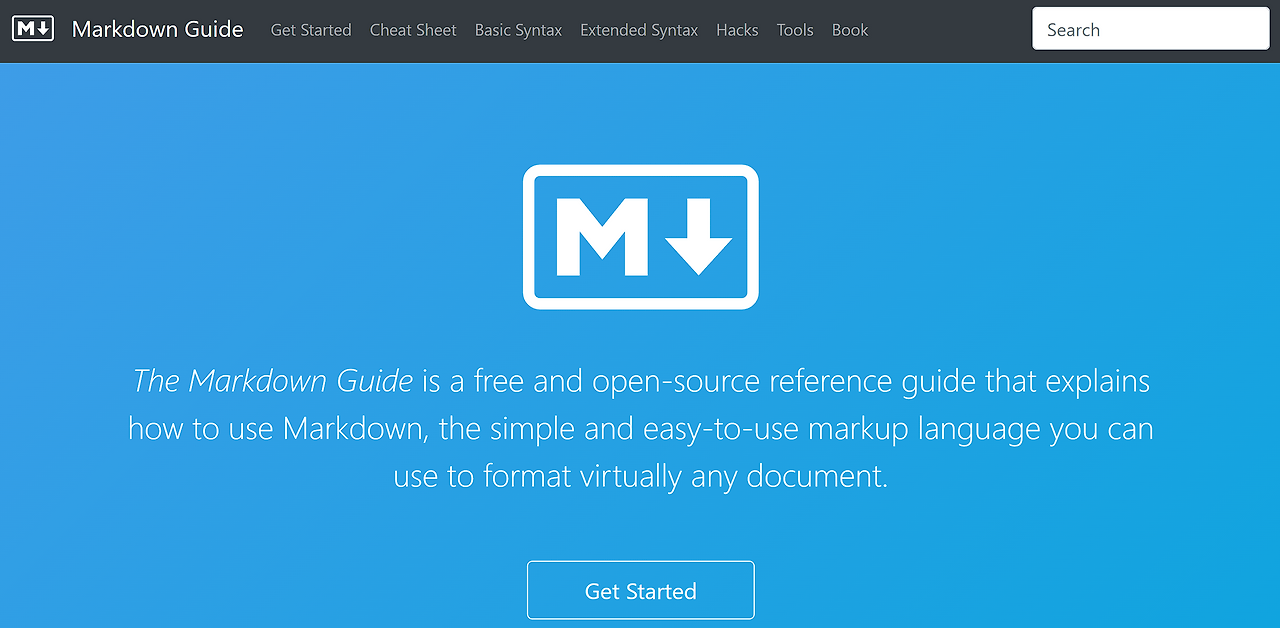Select the outlined Get Started call-to-action
This screenshot has width=1280, height=628.
pyautogui.click(x=640, y=590)
